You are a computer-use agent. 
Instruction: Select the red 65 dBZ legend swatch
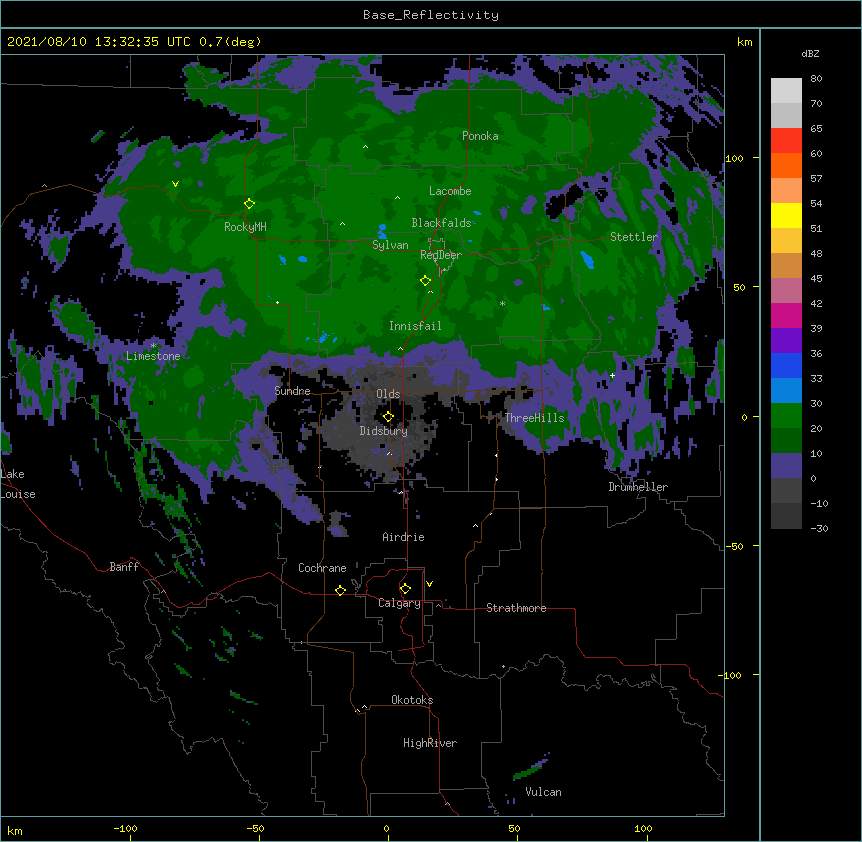[x=786, y=141]
